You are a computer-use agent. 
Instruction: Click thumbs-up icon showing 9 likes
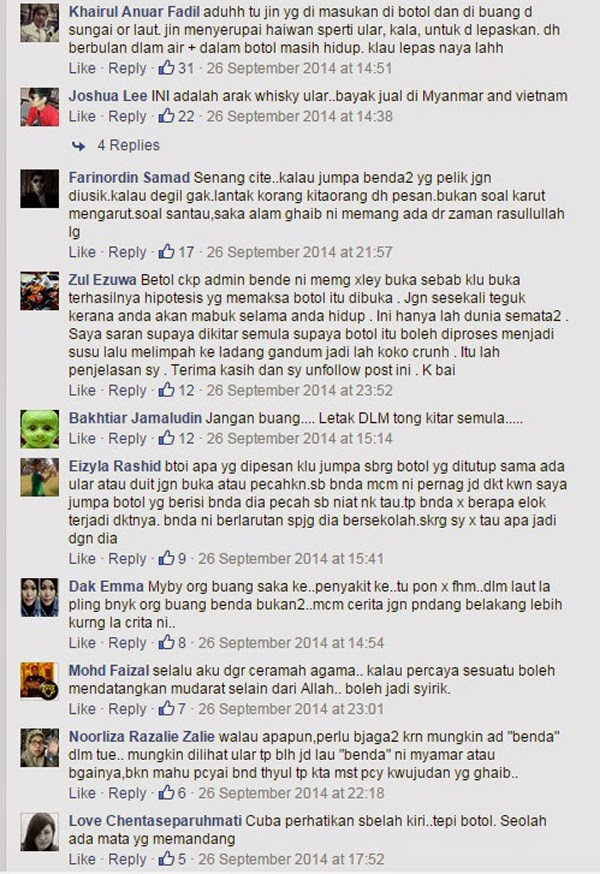click(x=166, y=559)
